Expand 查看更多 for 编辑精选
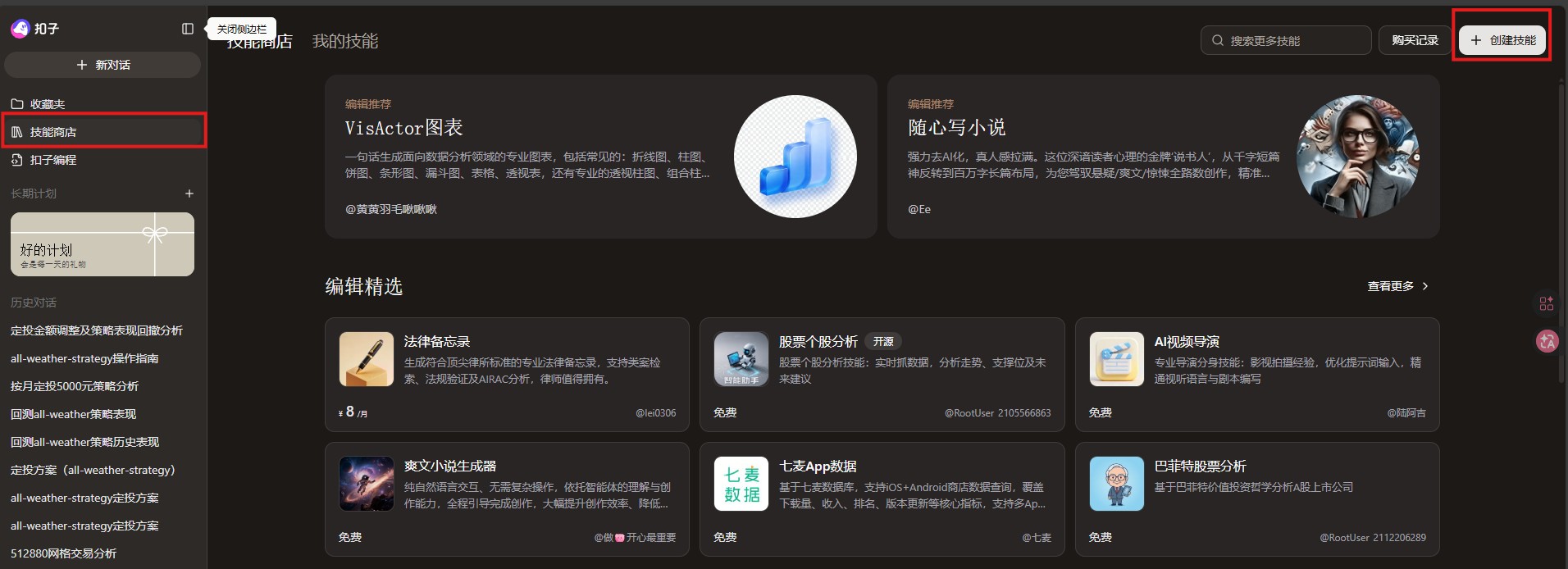 point(1398,286)
